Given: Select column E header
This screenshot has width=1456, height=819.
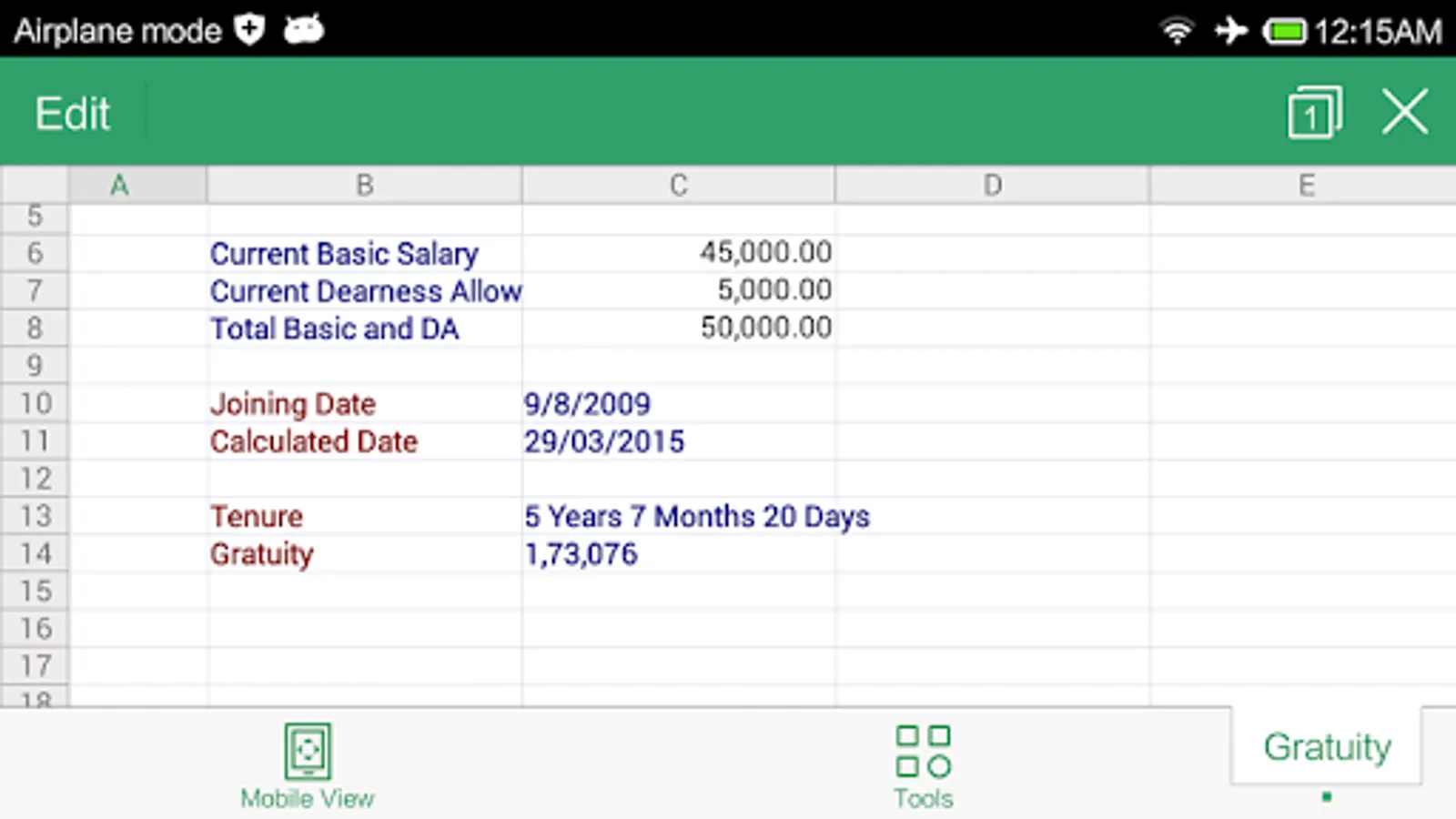Looking at the screenshot, I should coord(1303,185).
